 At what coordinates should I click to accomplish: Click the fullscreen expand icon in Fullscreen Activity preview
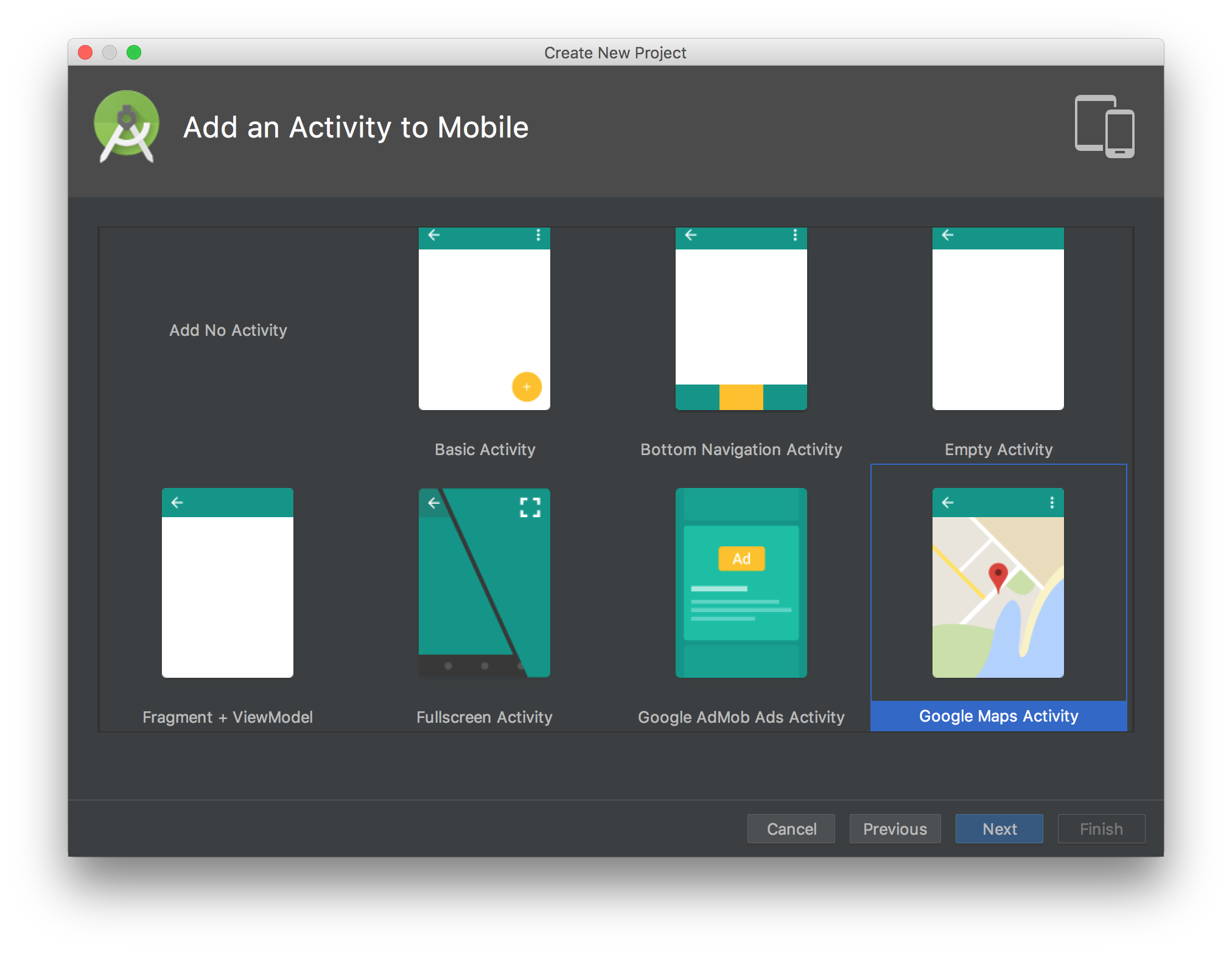click(x=531, y=506)
